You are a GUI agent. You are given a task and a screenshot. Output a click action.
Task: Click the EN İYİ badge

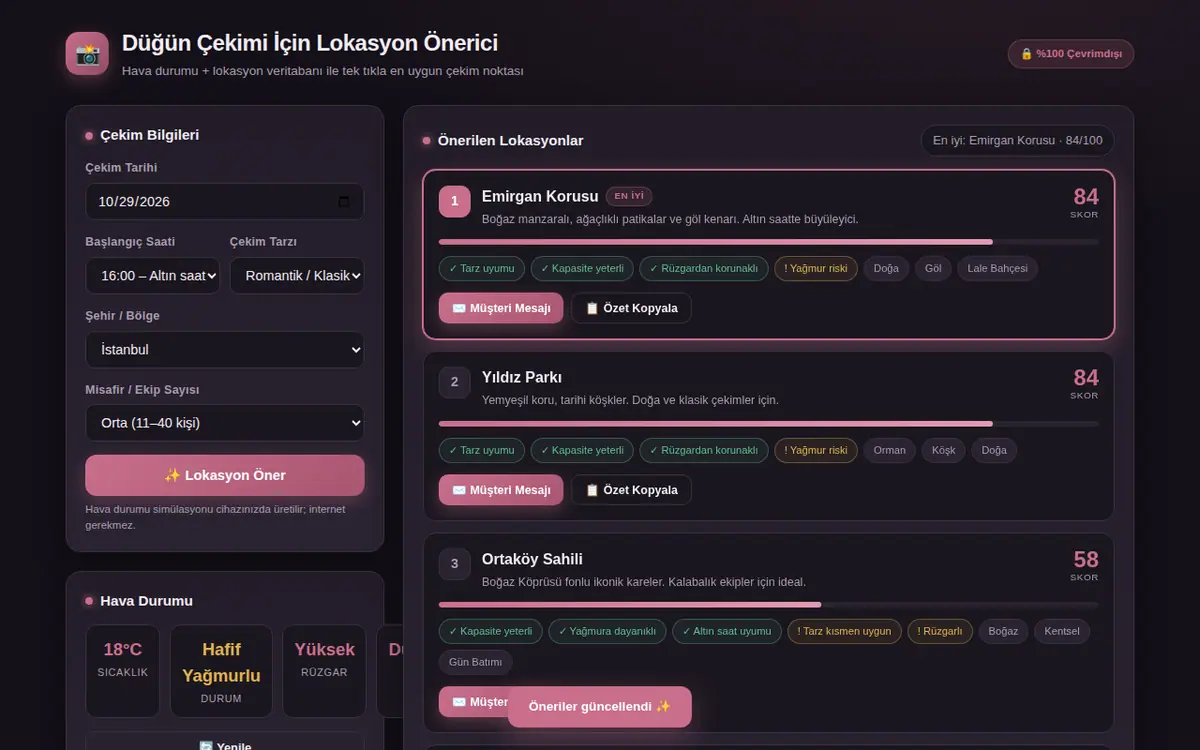(629, 196)
